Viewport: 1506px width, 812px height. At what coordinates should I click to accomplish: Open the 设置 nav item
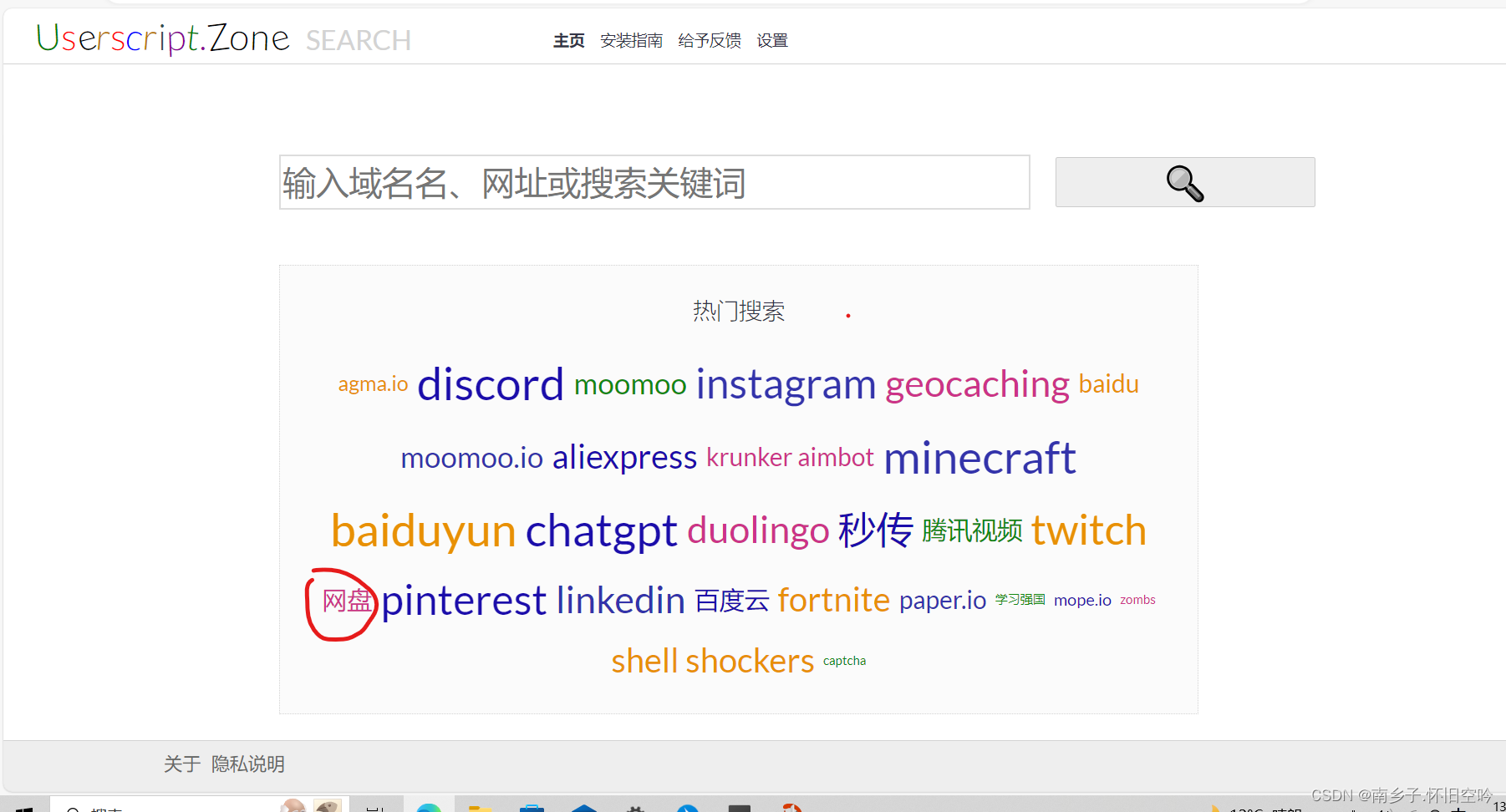[x=772, y=41]
